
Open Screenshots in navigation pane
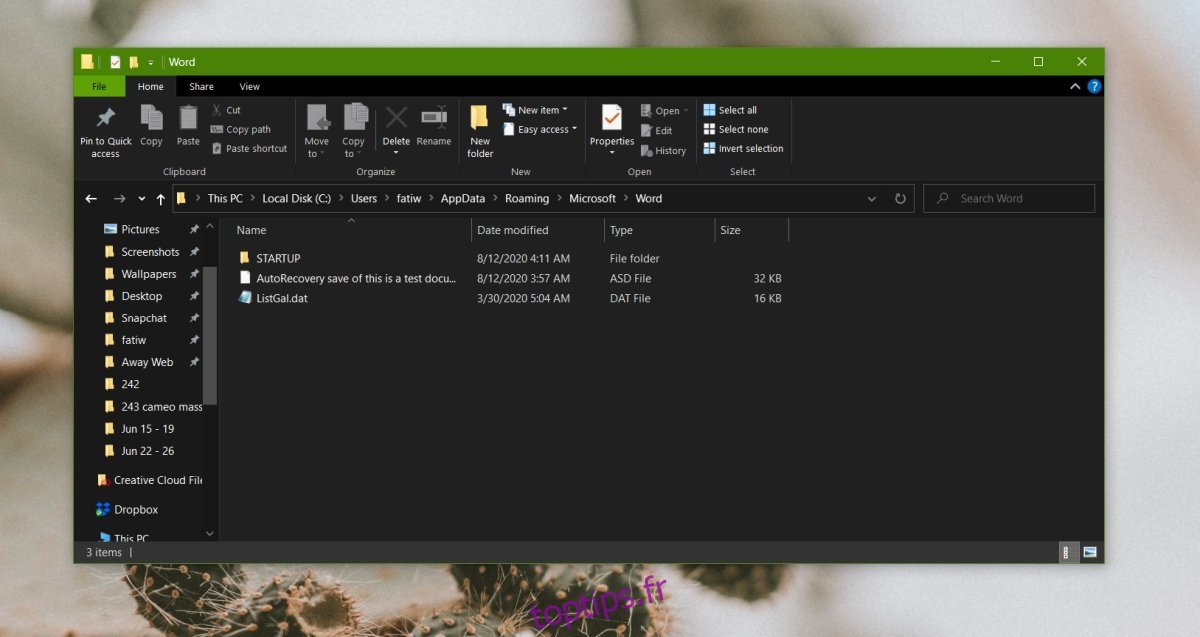click(x=150, y=252)
